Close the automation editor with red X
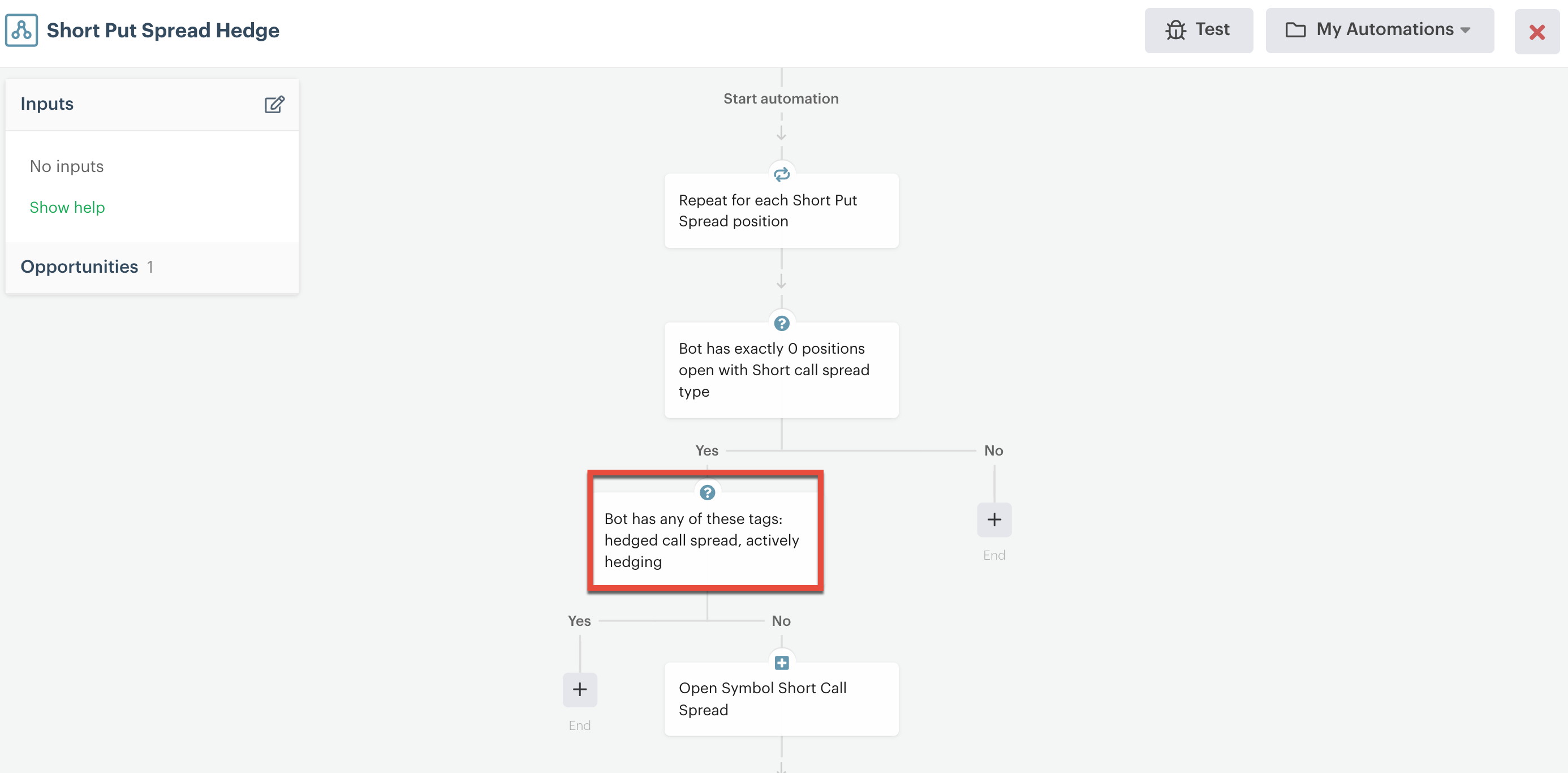This screenshot has width=1568, height=773. click(1536, 32)
